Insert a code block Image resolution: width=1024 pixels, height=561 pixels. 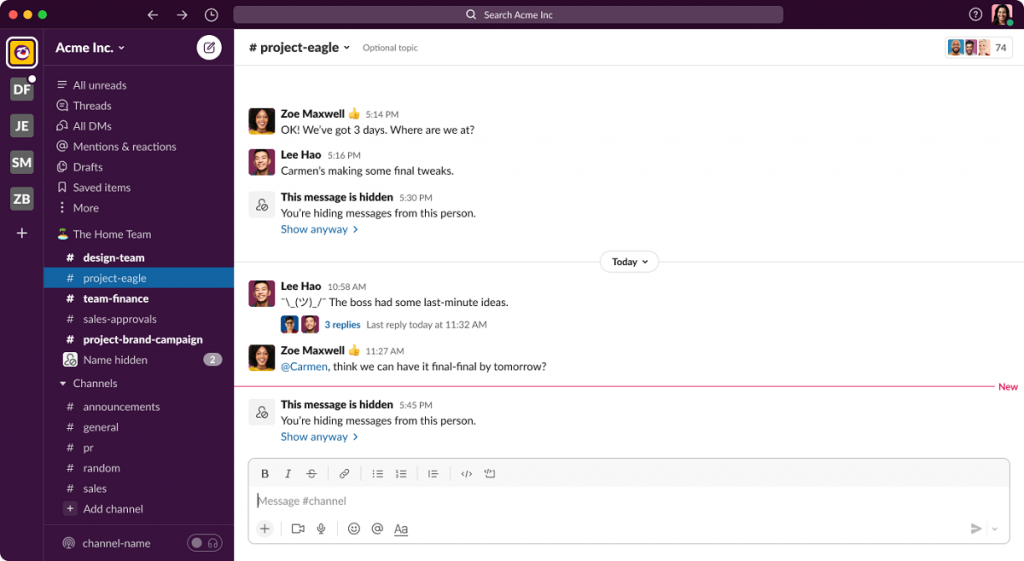click(490, 473)
